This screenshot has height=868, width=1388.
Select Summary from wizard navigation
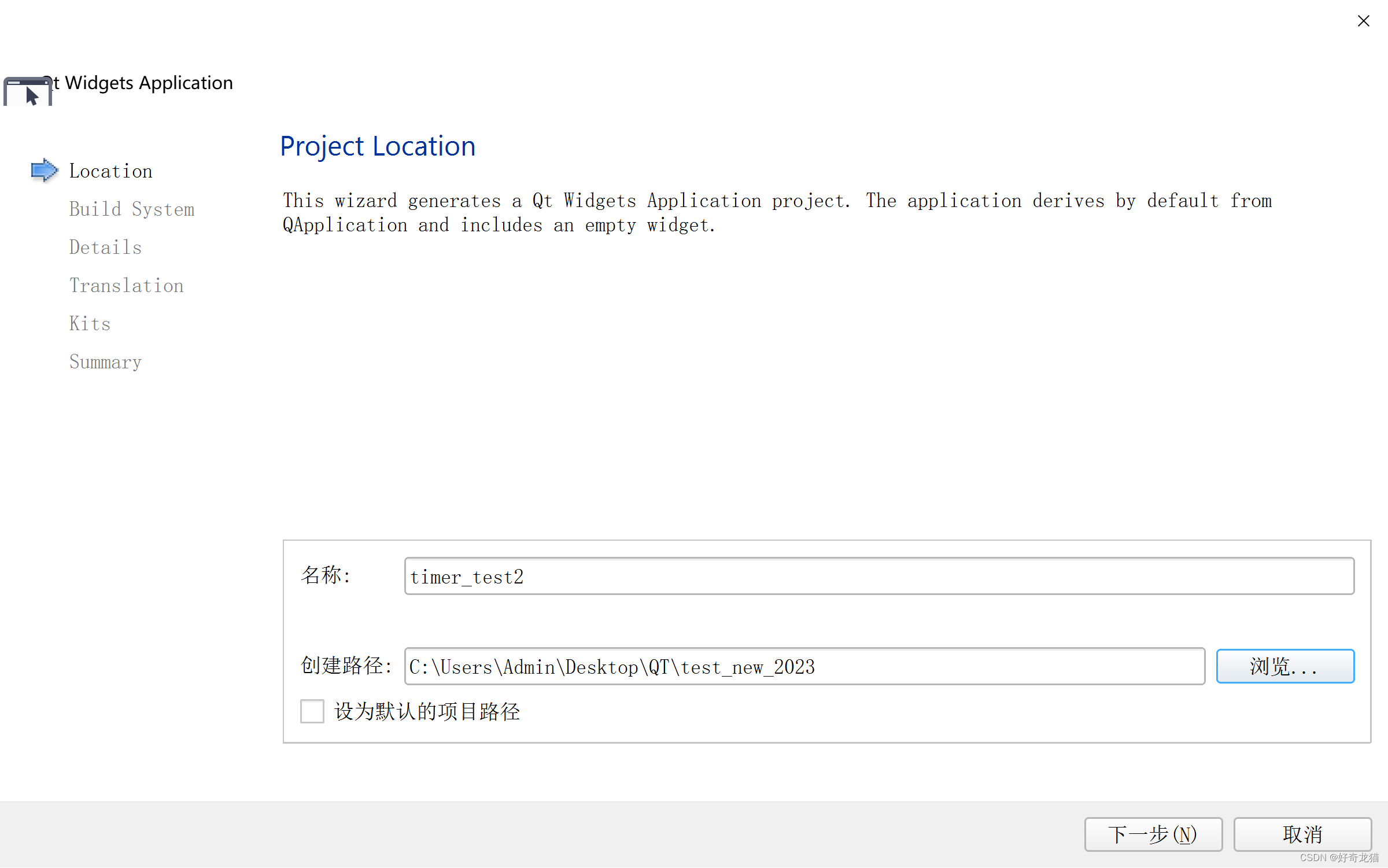pos(105,362)
